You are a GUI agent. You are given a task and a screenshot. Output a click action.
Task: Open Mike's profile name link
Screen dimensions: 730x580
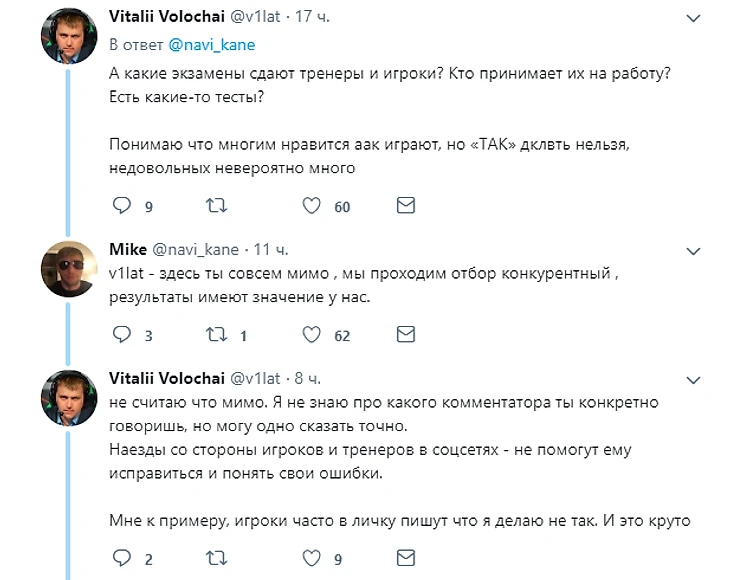coord(127,249)
